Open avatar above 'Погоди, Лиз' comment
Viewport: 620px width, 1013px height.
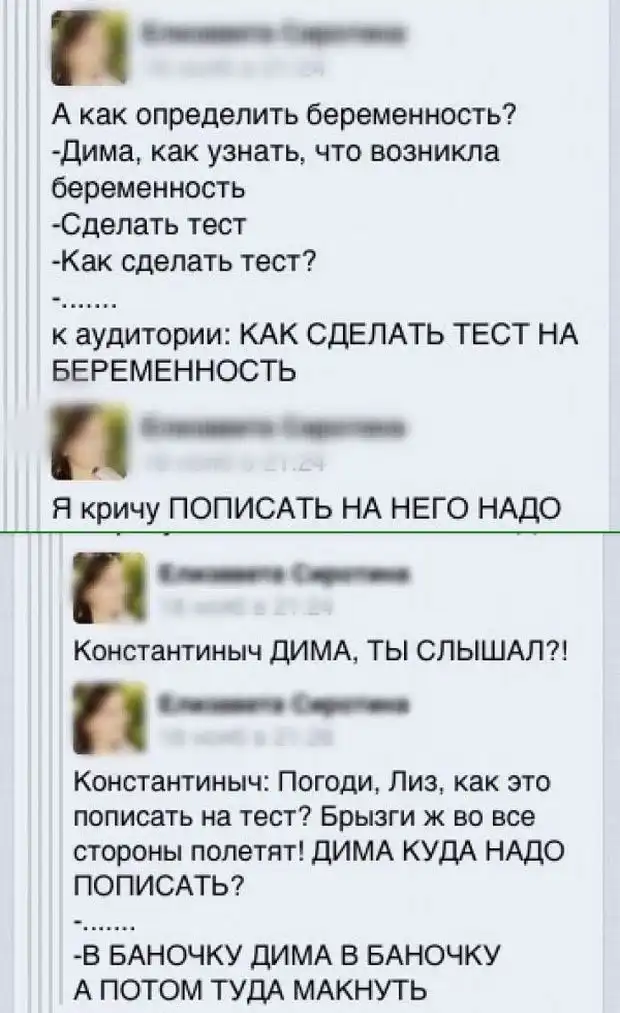(x=110, y=718)
